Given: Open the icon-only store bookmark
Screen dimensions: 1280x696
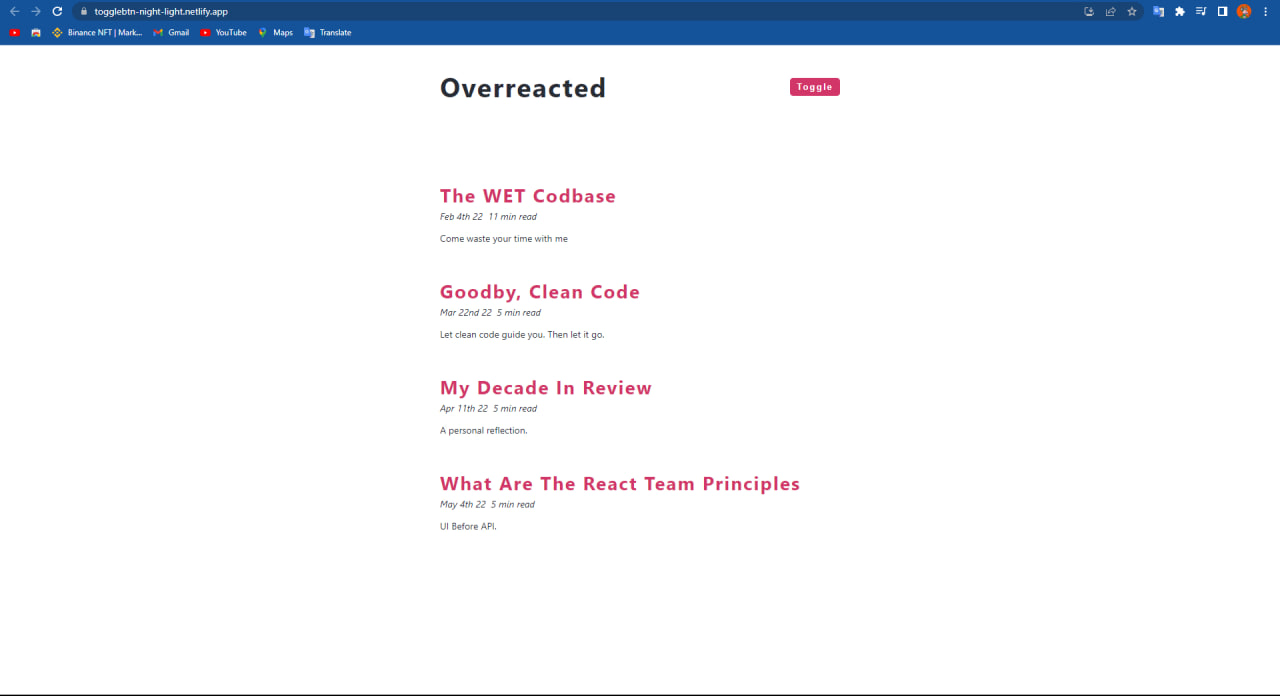Looking at the screenshot, I should point(36,32).
